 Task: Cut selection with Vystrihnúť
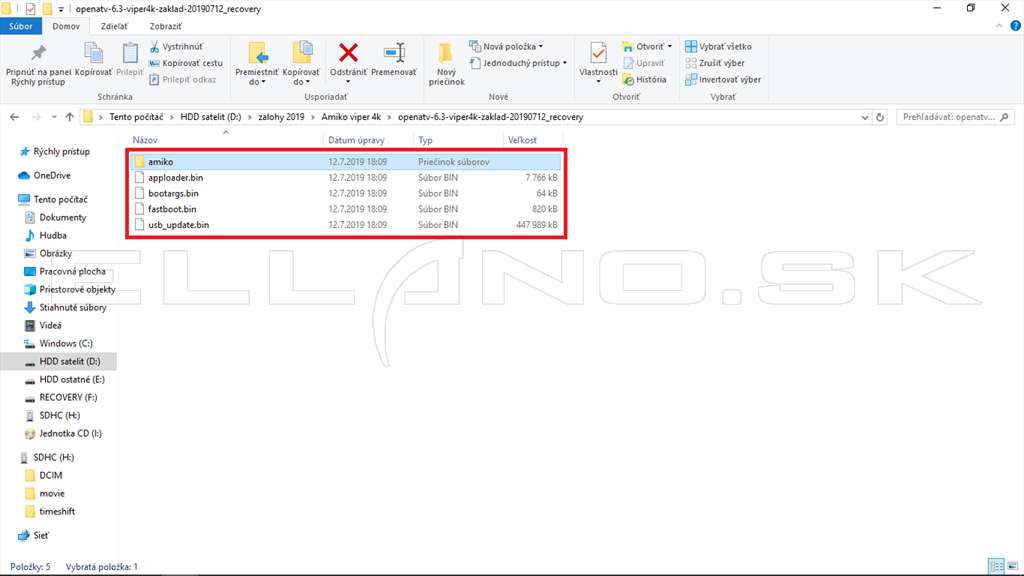coord(176,46)
